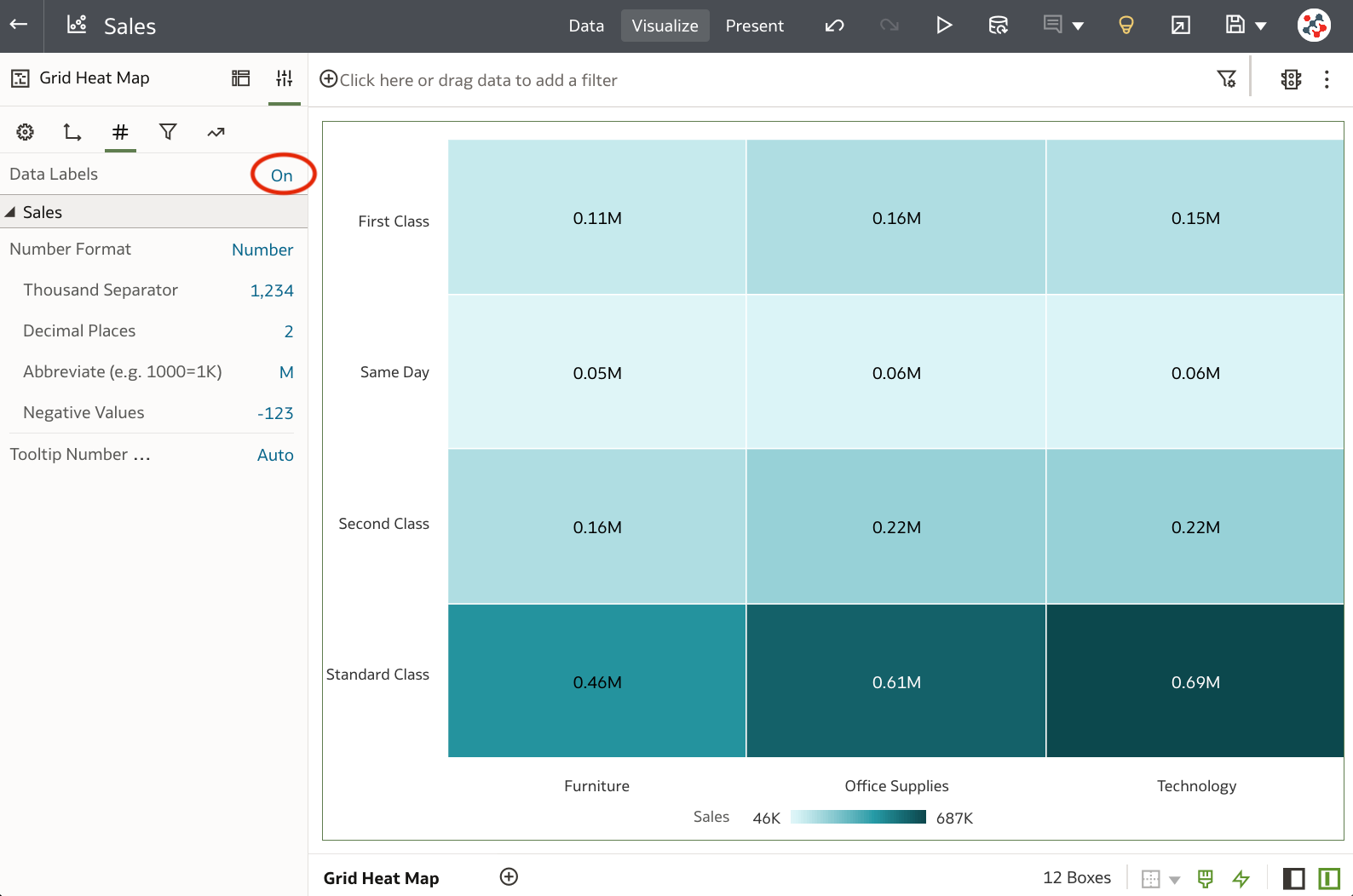Open General properties gear tab

click(x=26, y=132)
